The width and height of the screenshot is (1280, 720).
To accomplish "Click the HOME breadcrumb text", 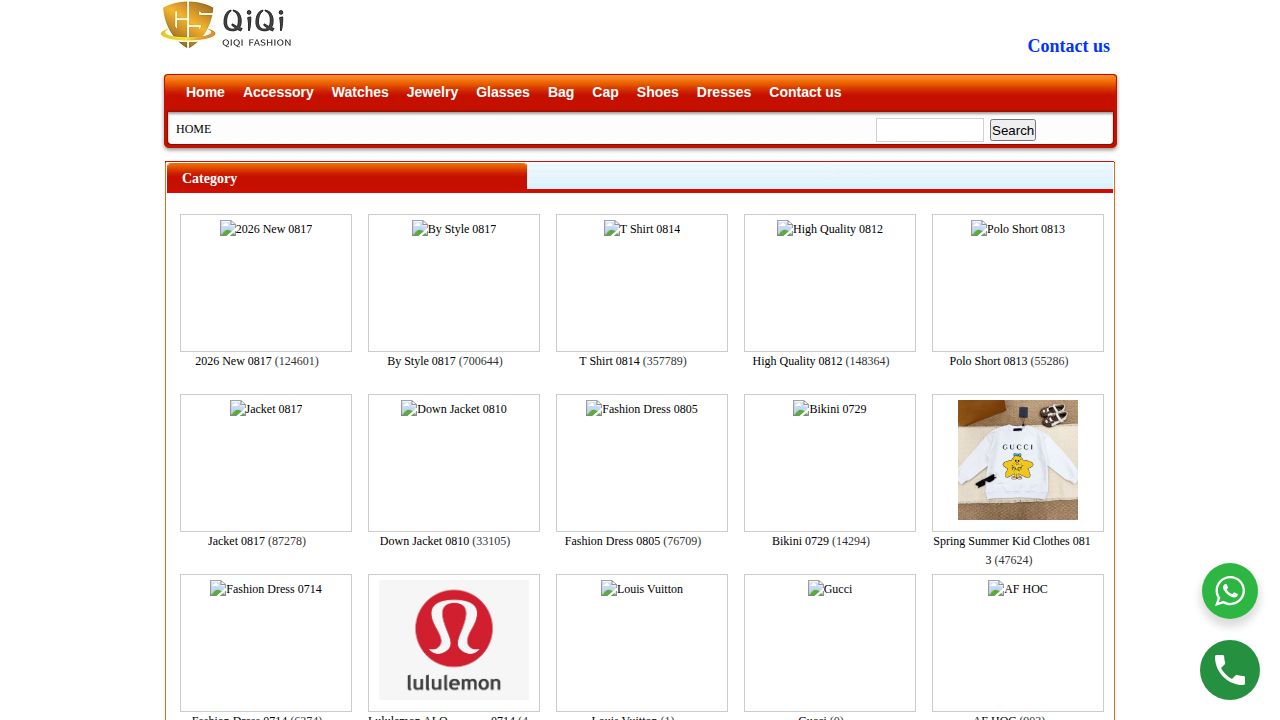I will coord(194,129).
